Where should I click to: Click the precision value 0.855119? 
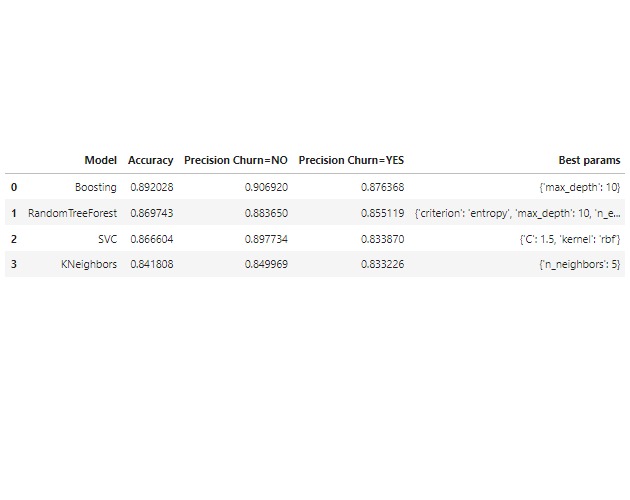click(383, 213)
